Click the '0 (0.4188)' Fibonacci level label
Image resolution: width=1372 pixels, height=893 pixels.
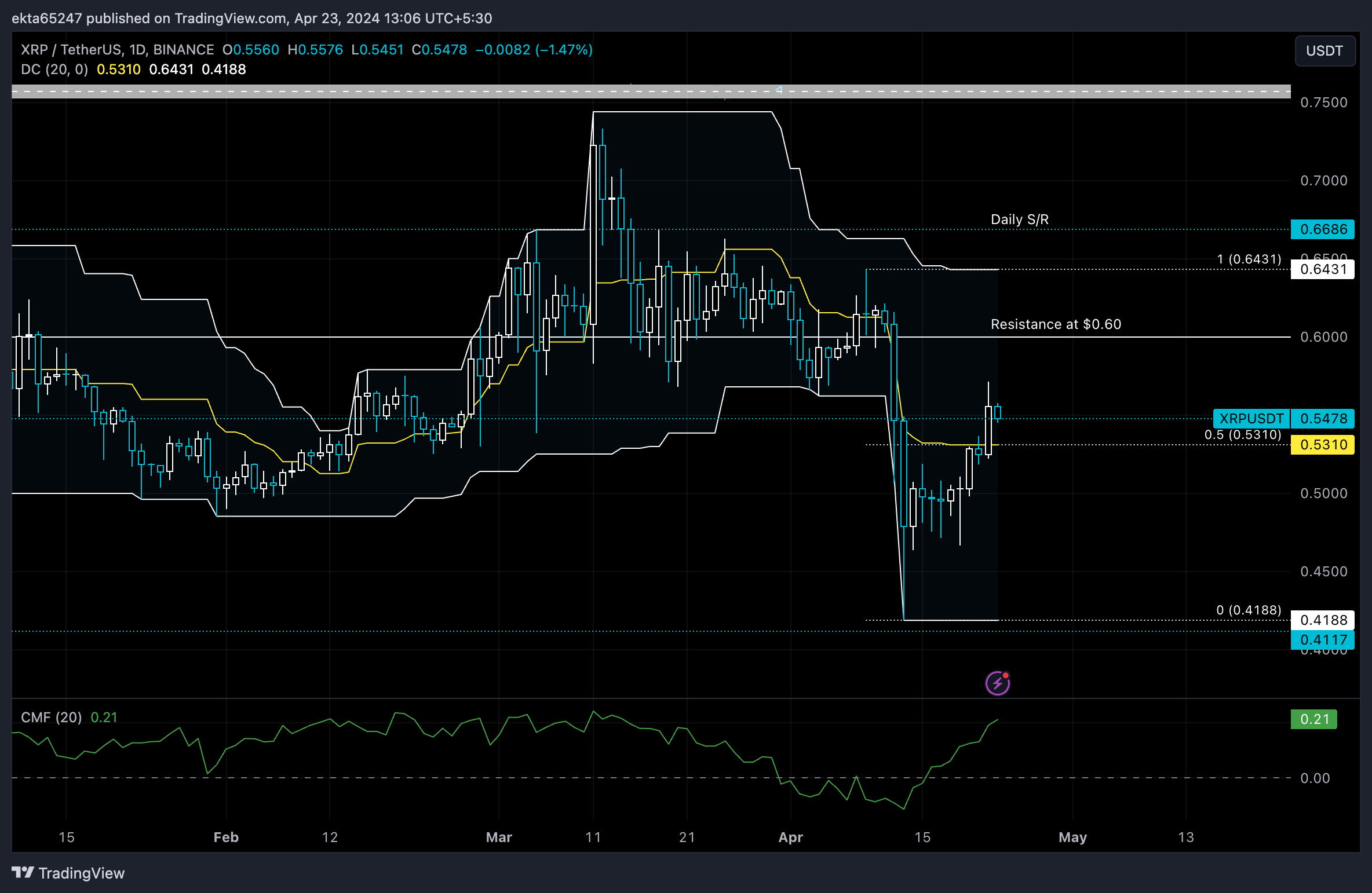[1248, 610]
